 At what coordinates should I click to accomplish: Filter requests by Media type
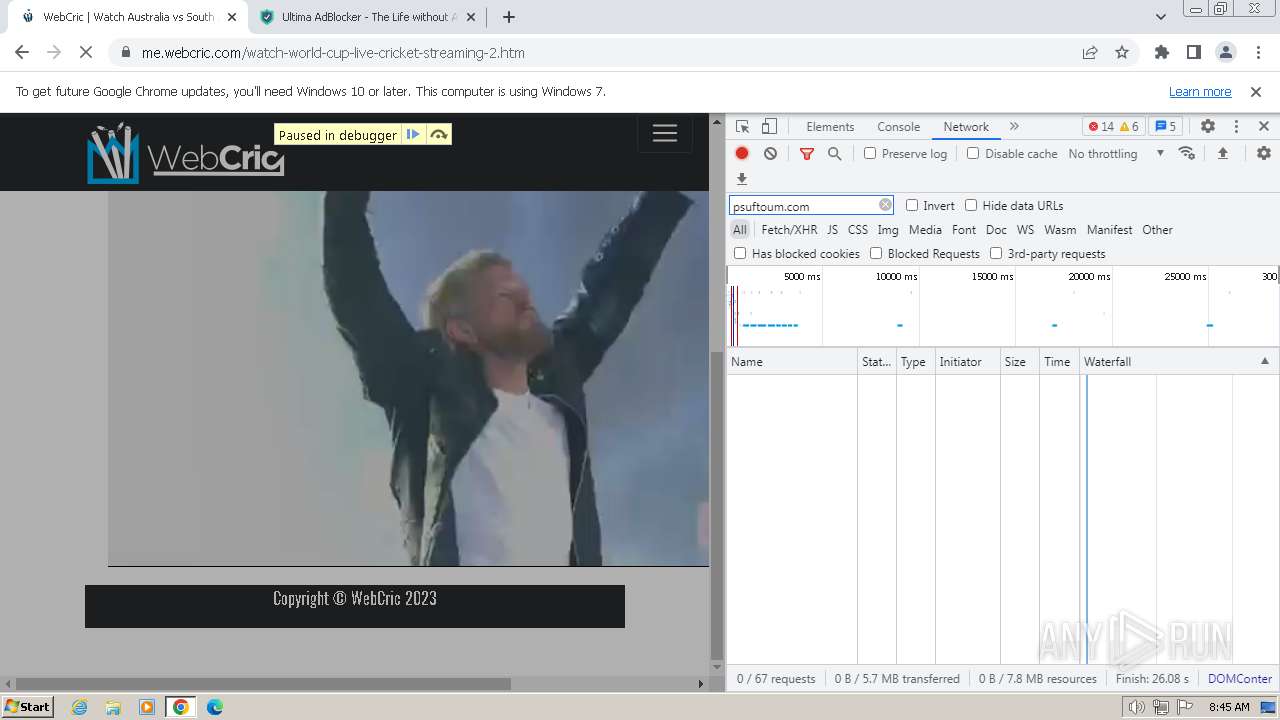(925, 229)
